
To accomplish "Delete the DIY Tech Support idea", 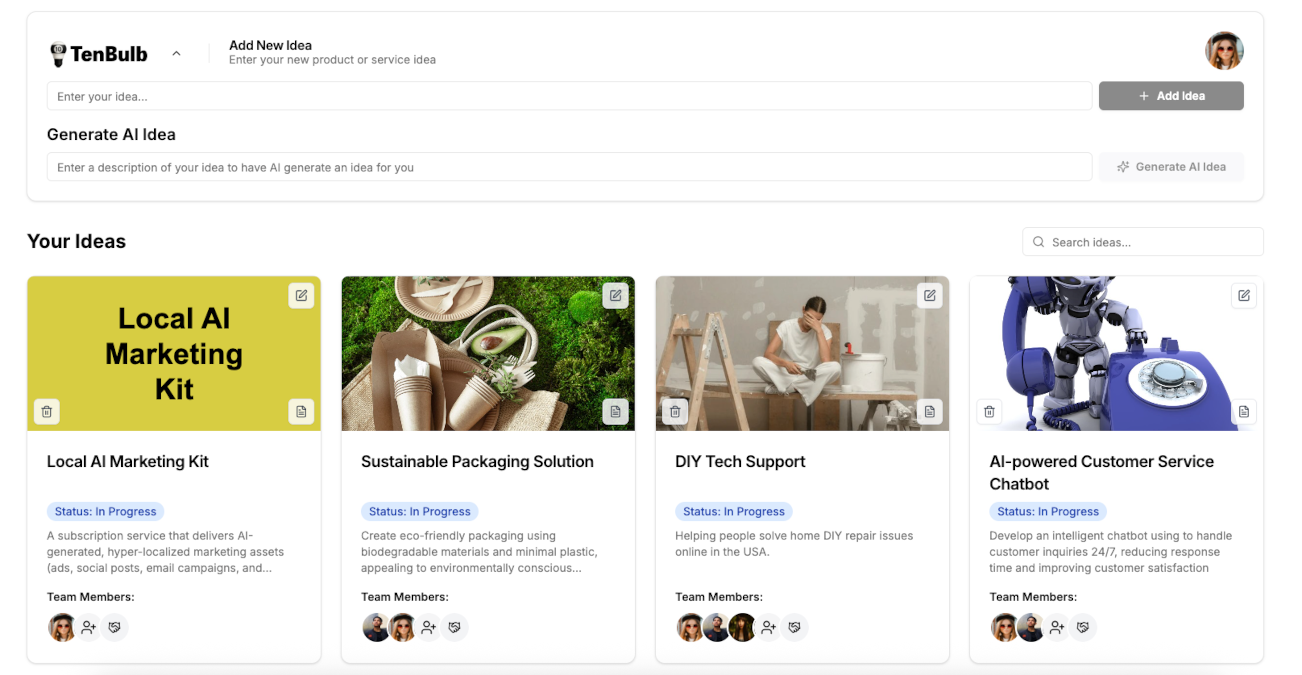I will (x=675, y=411).
